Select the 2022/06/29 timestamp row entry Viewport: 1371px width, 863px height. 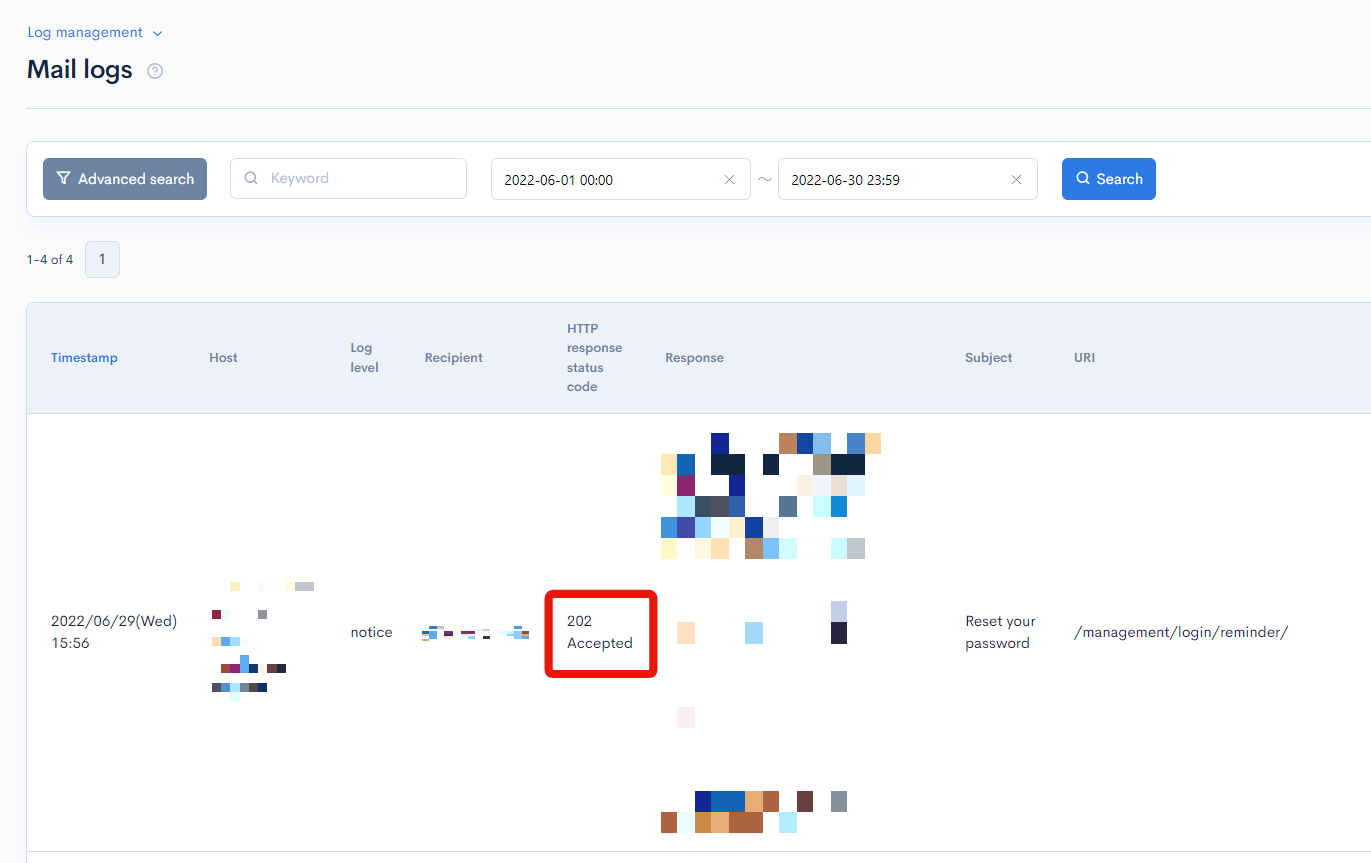pos(116,631)
